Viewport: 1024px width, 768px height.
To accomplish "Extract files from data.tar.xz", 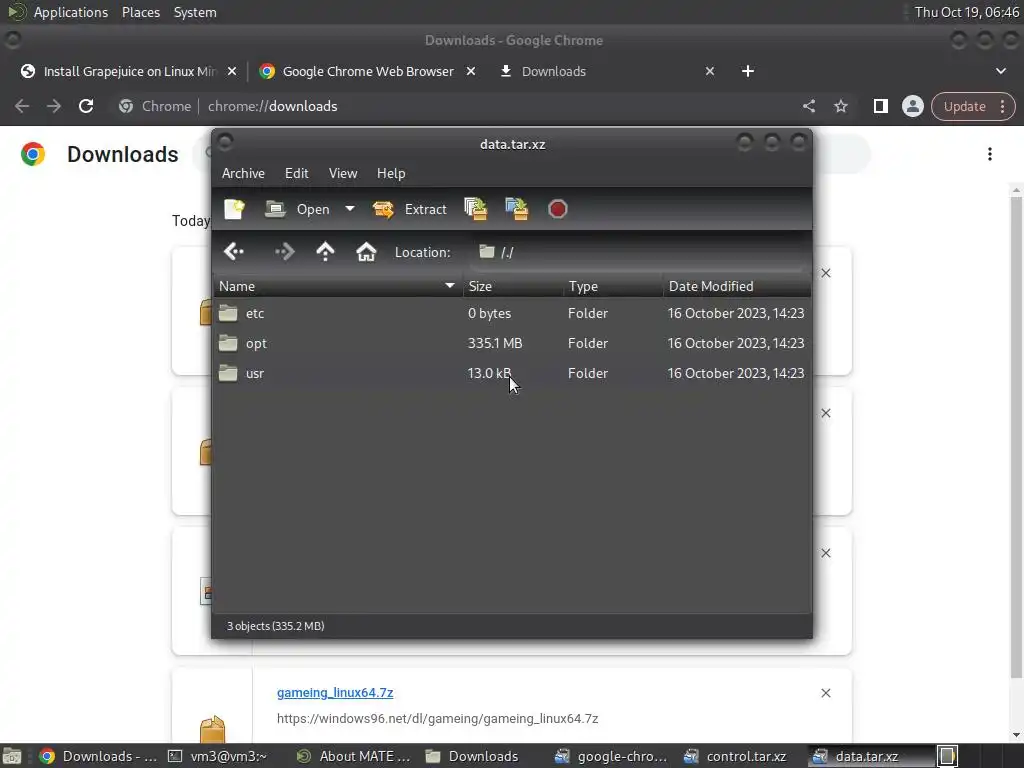I will tap(409, 209).
